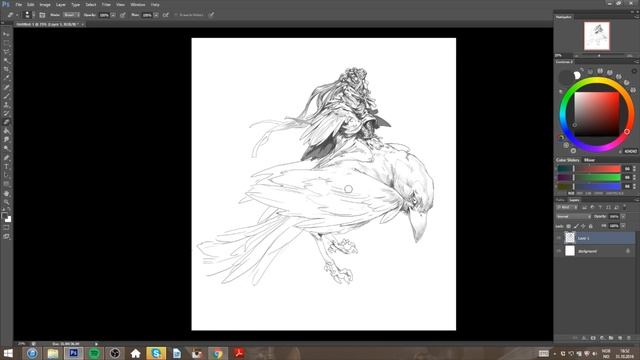Switch to the Mixer tab
640x360 pixels.
[x=589, y=160]
